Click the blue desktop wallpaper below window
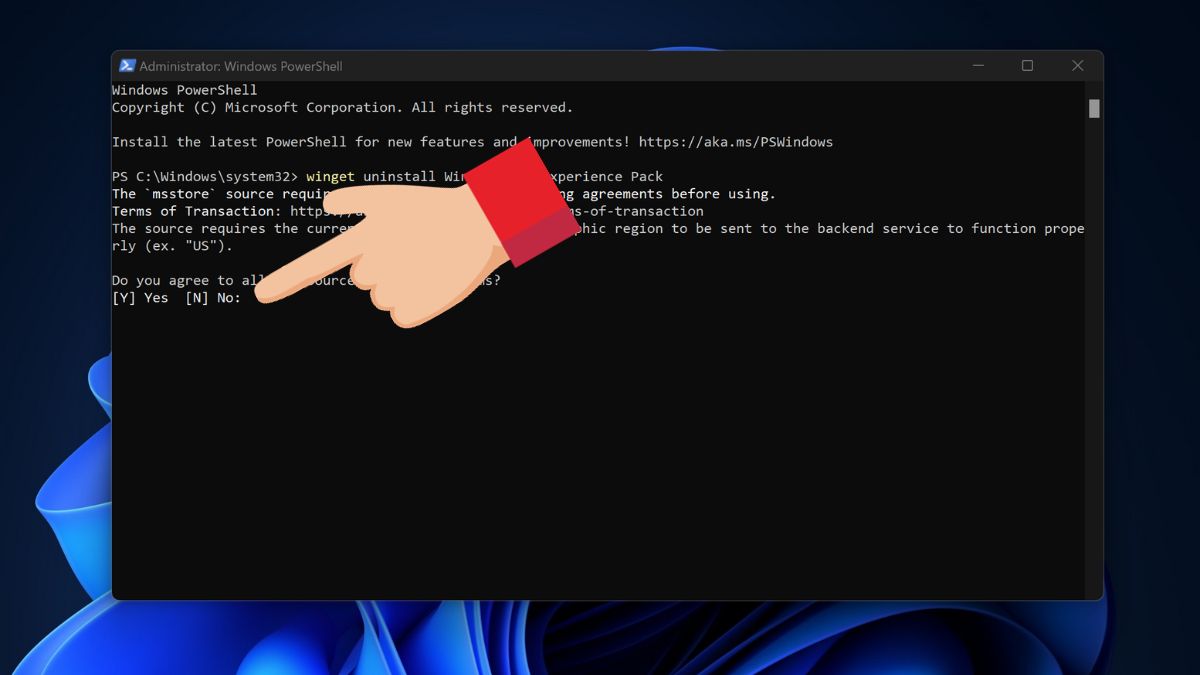The height and width of the screenshot is (675, 1200). (600, 640)
